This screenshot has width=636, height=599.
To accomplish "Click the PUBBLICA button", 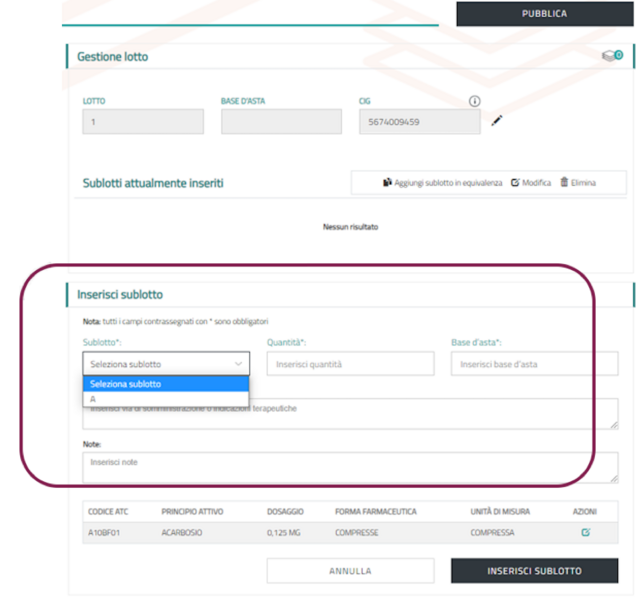I will [544, 14].
